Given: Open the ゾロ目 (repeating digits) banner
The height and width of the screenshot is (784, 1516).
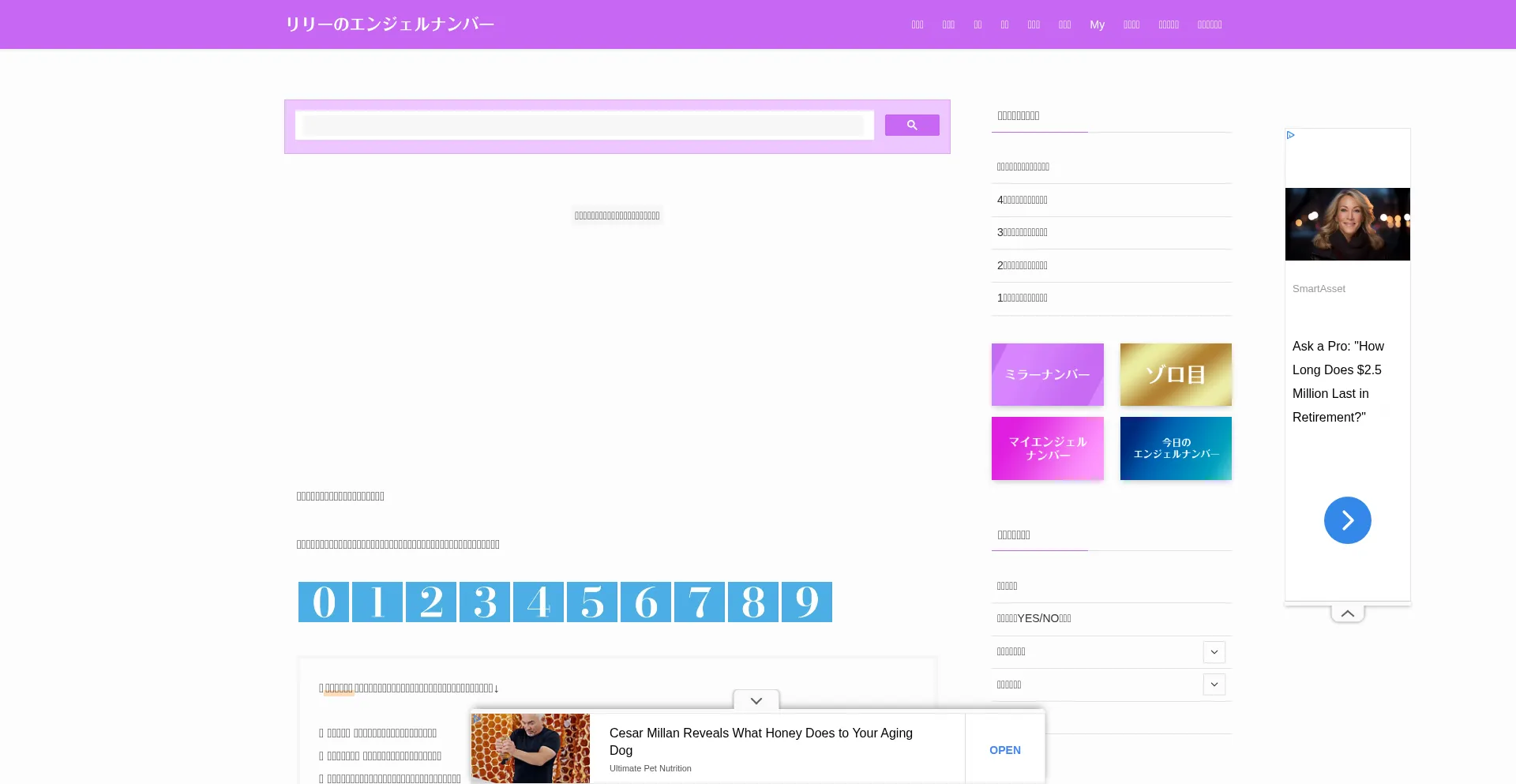Looking at the screenshot, I should click(x=1175, y=374).
